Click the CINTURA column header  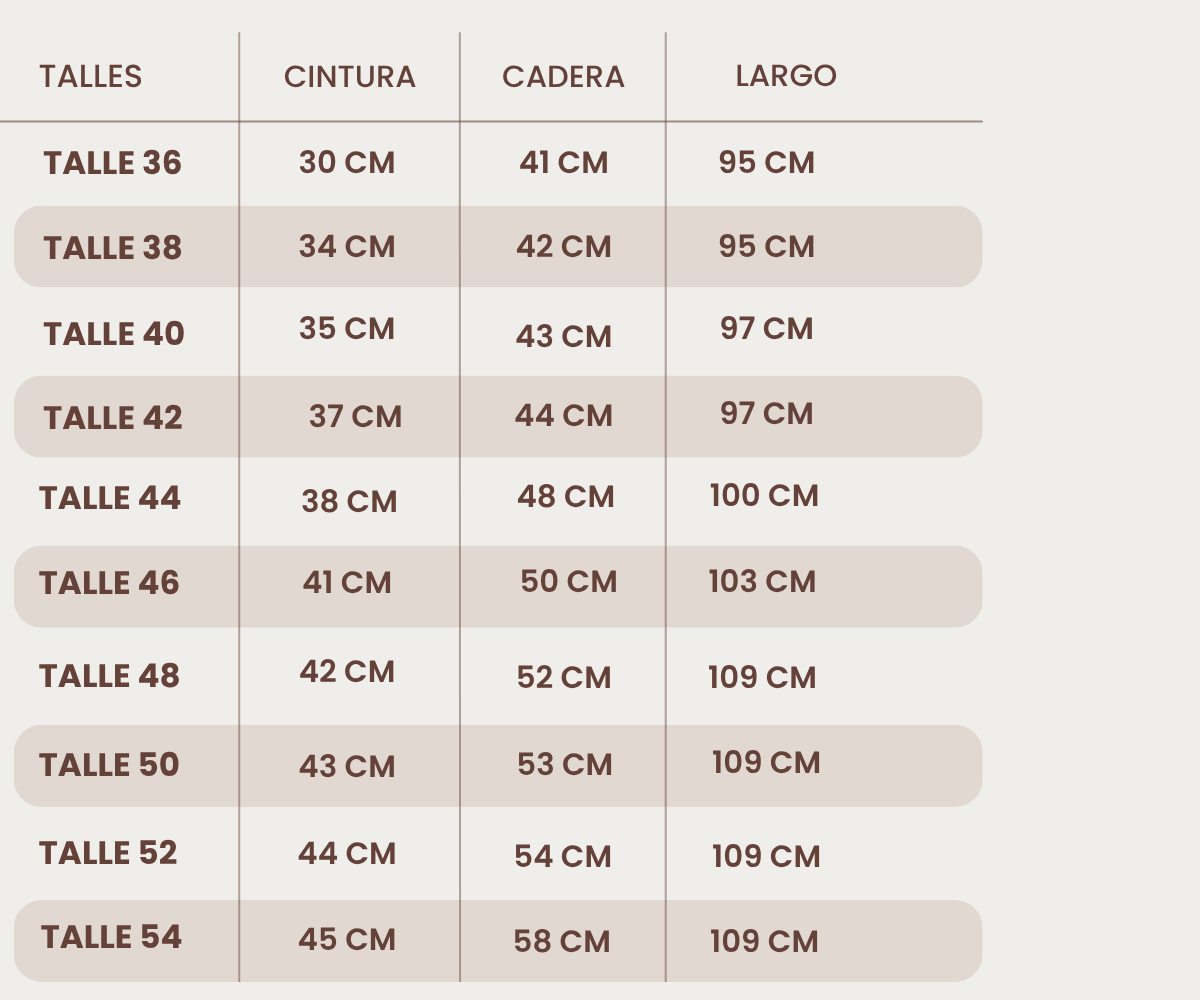[350, 77]
